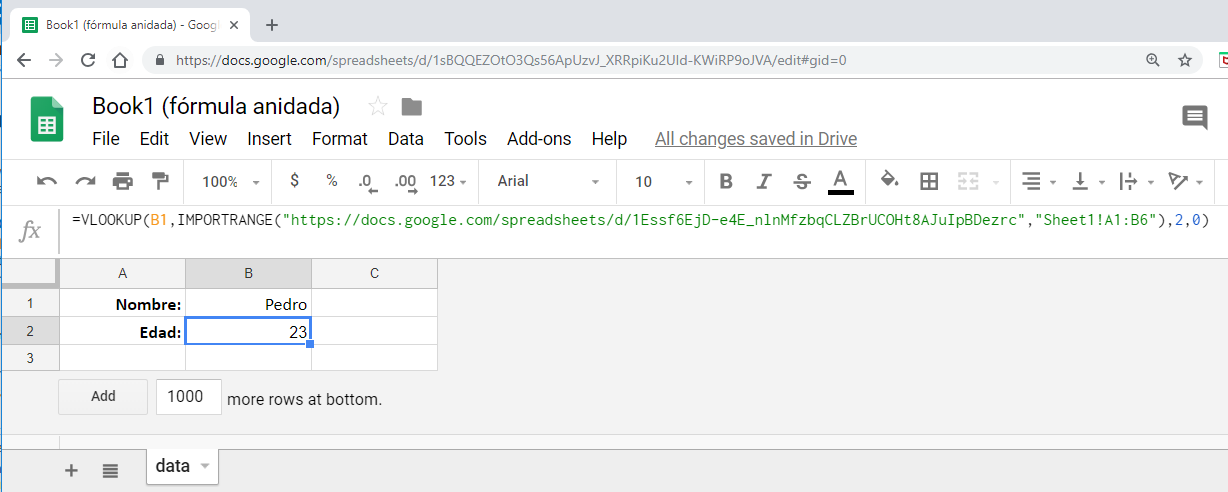This screenshot has width=1228, height=492.
Task: Open the cell borders tool
Action: (x=929, y=181)
